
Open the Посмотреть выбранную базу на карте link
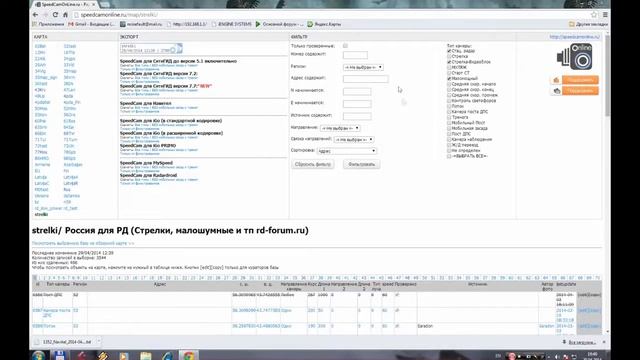coord(83,243)
